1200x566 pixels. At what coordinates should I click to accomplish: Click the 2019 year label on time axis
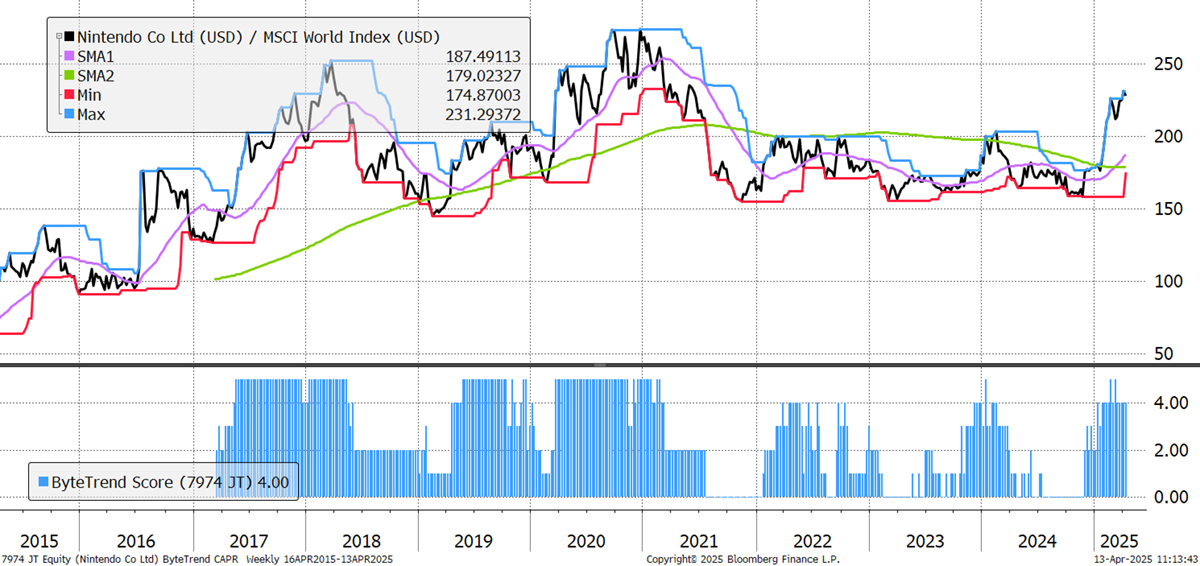point(473,541)
